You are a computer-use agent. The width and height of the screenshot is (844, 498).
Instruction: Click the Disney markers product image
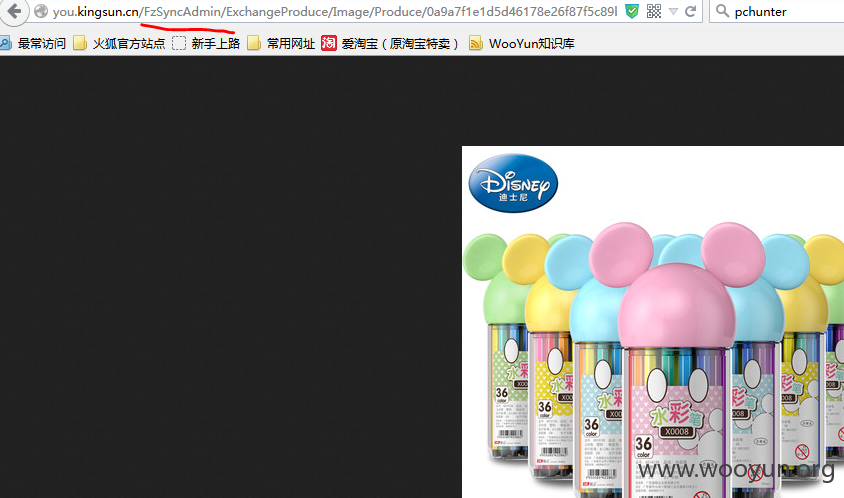653,322
